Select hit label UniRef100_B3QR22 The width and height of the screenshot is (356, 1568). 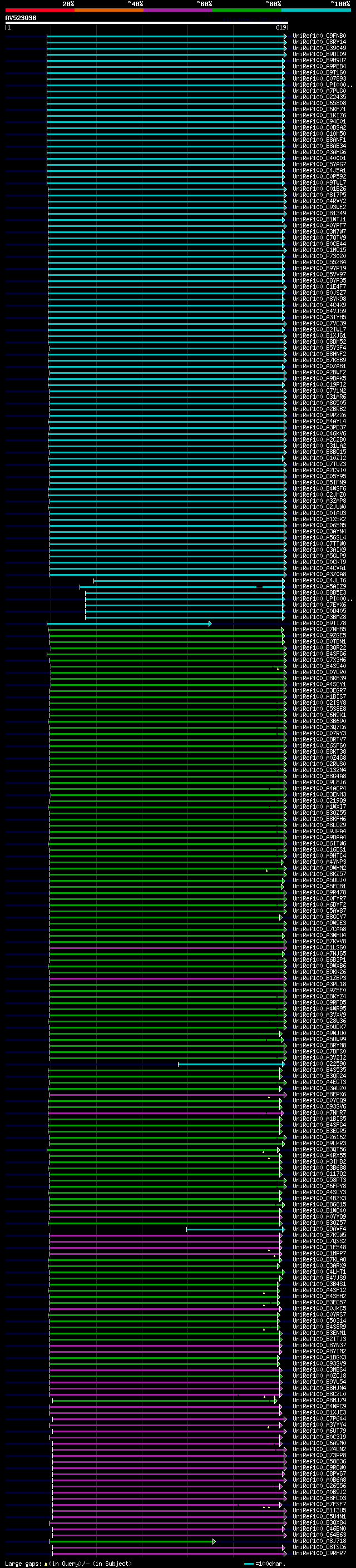coord(319,647)
